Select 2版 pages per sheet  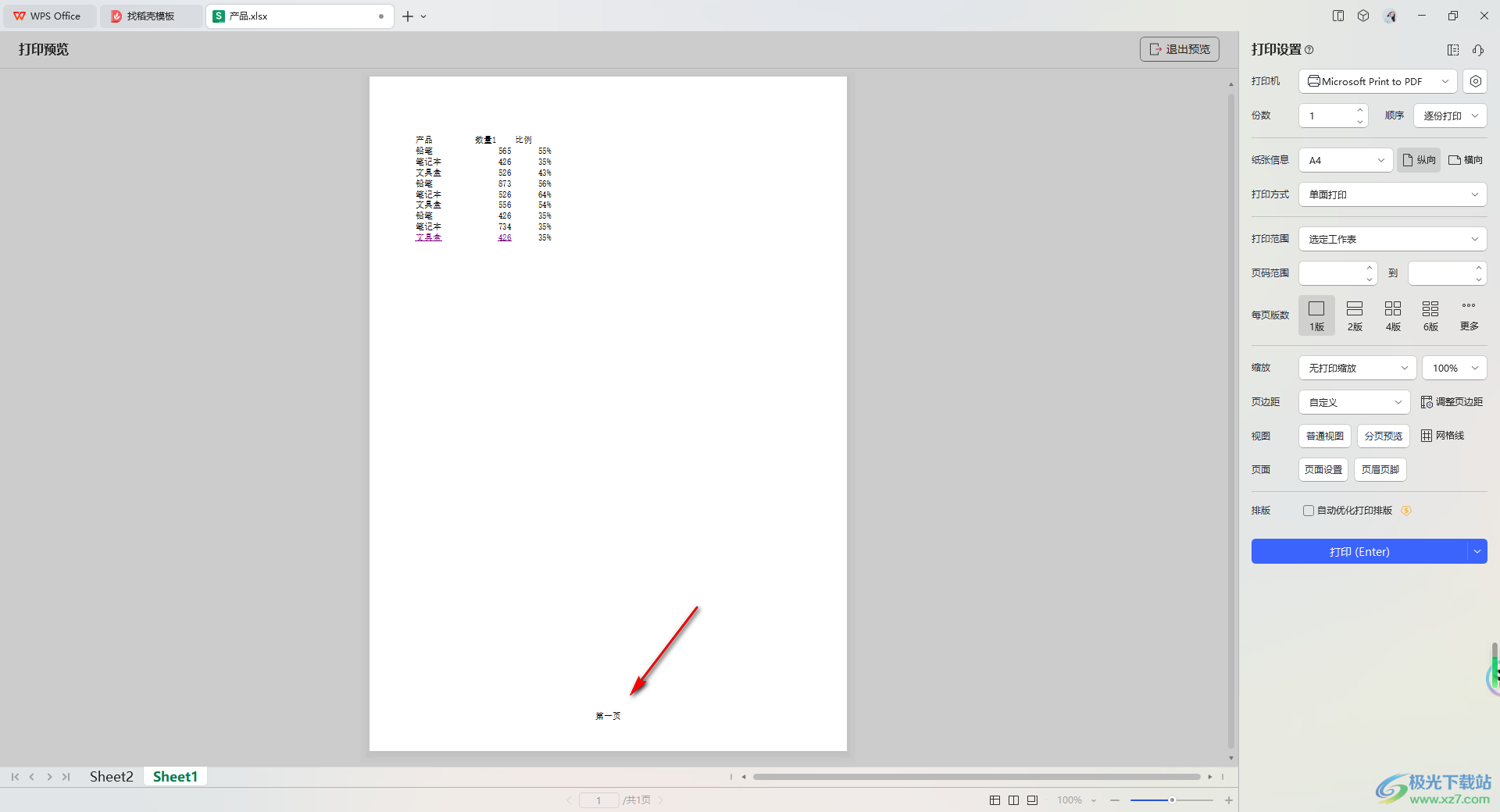pyautogui.click(x=1355, y=315)
